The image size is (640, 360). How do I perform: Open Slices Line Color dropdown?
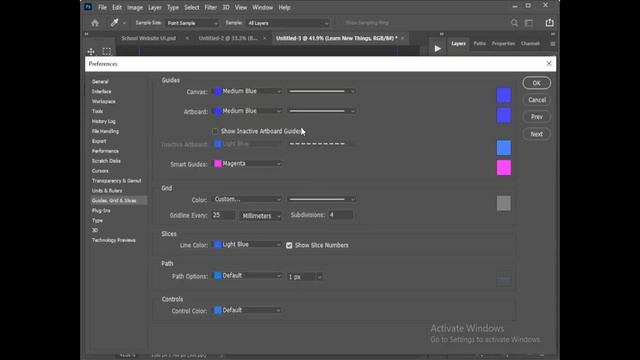[247, 244]
